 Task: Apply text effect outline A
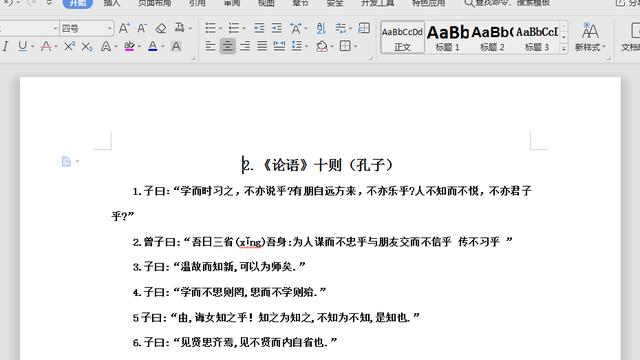click(x=105, y=47)
